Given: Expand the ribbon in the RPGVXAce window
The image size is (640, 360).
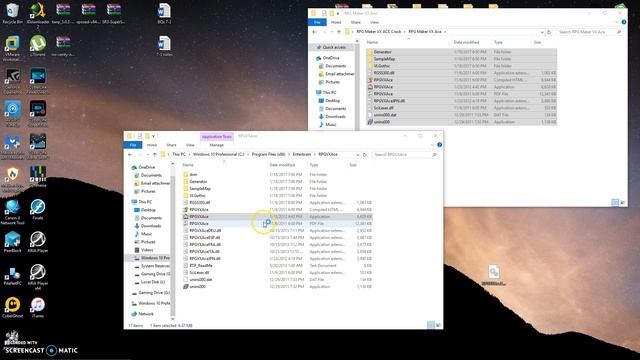Looking at the screenshot, I should click(432, 145).
